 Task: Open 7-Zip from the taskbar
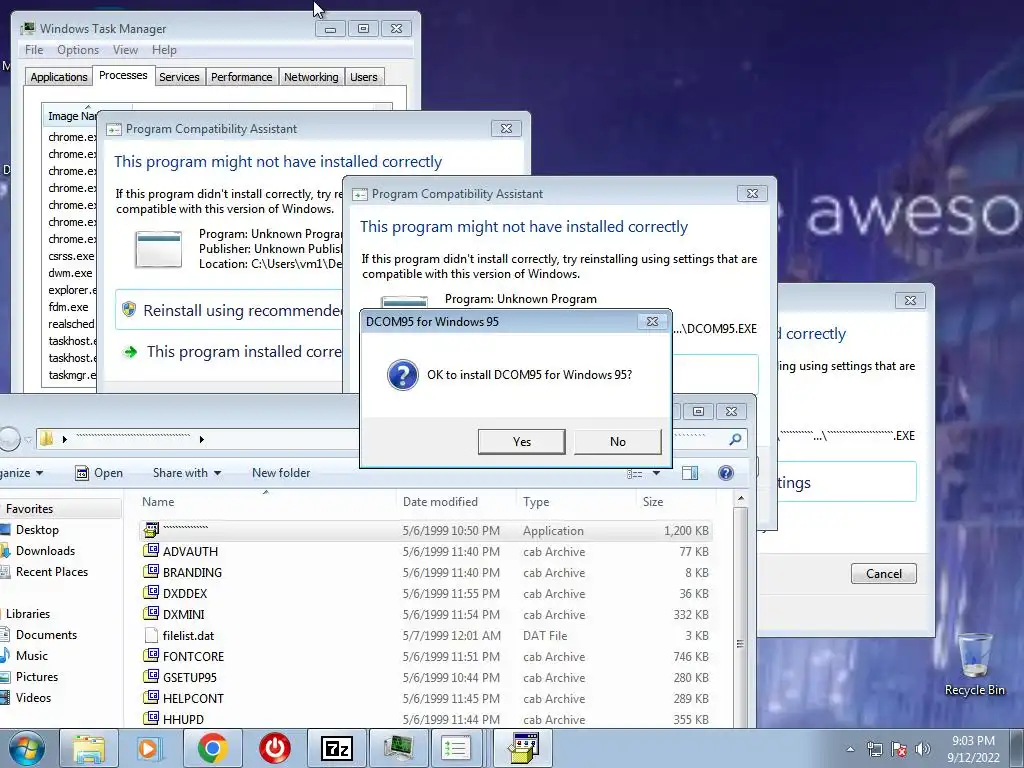pyautogui.click(x=336, y=748)
